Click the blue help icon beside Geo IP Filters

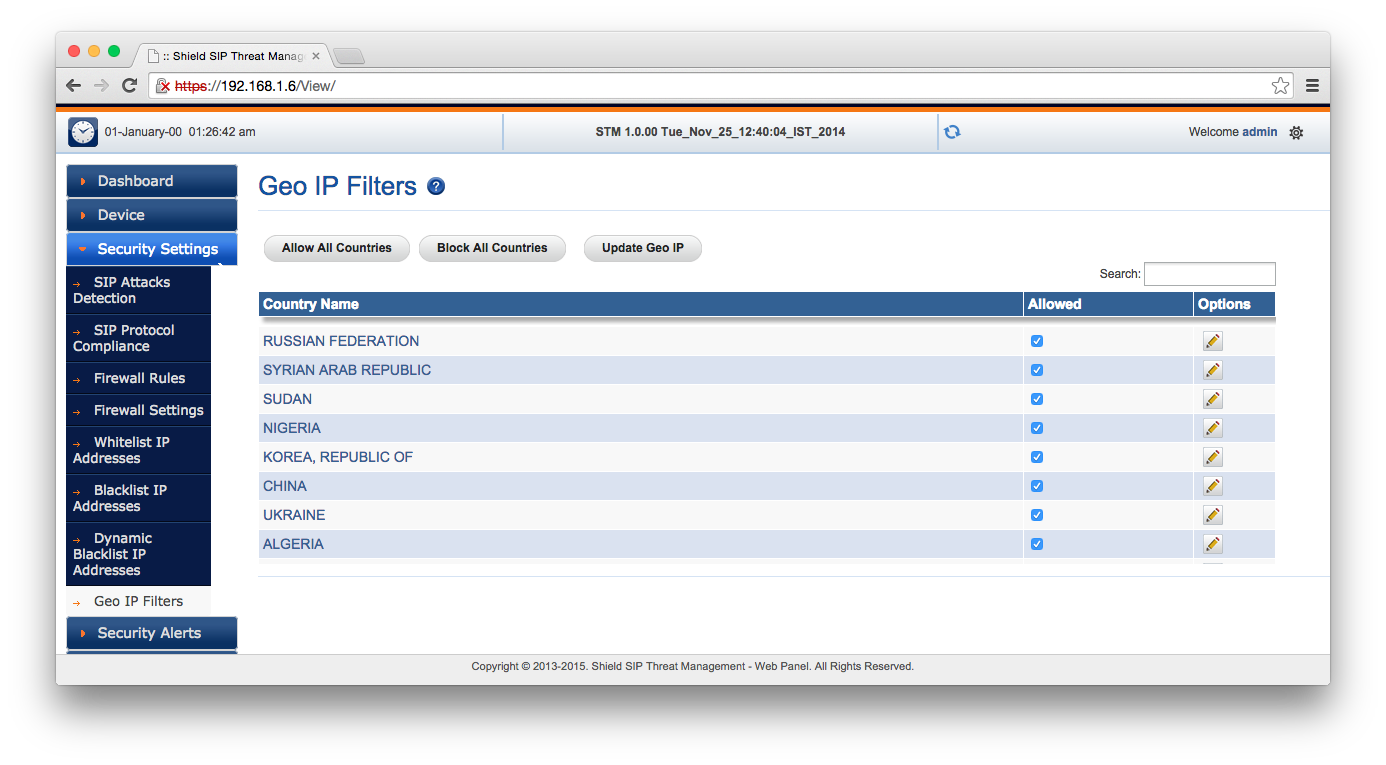pyautogui.click(x=436, y=186)
